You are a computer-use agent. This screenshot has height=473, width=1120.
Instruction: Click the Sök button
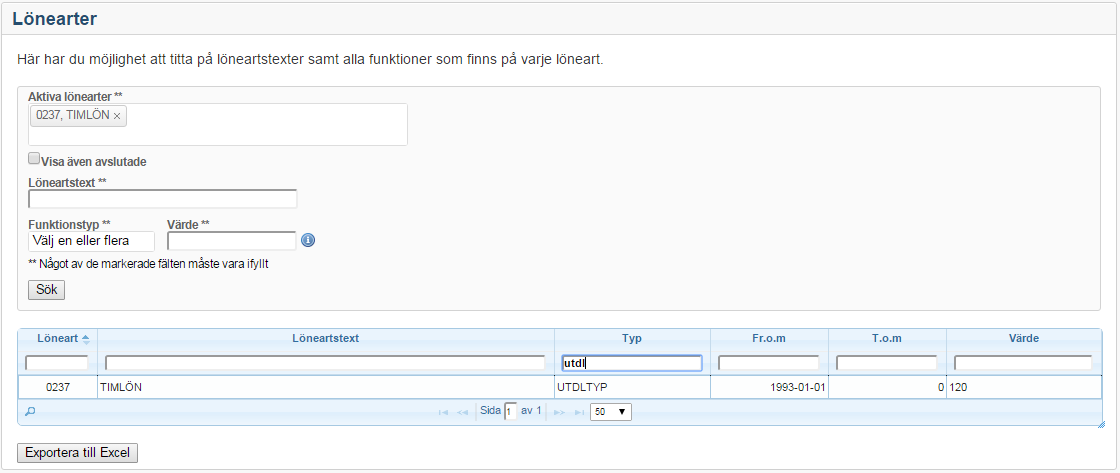coord(46,290)
